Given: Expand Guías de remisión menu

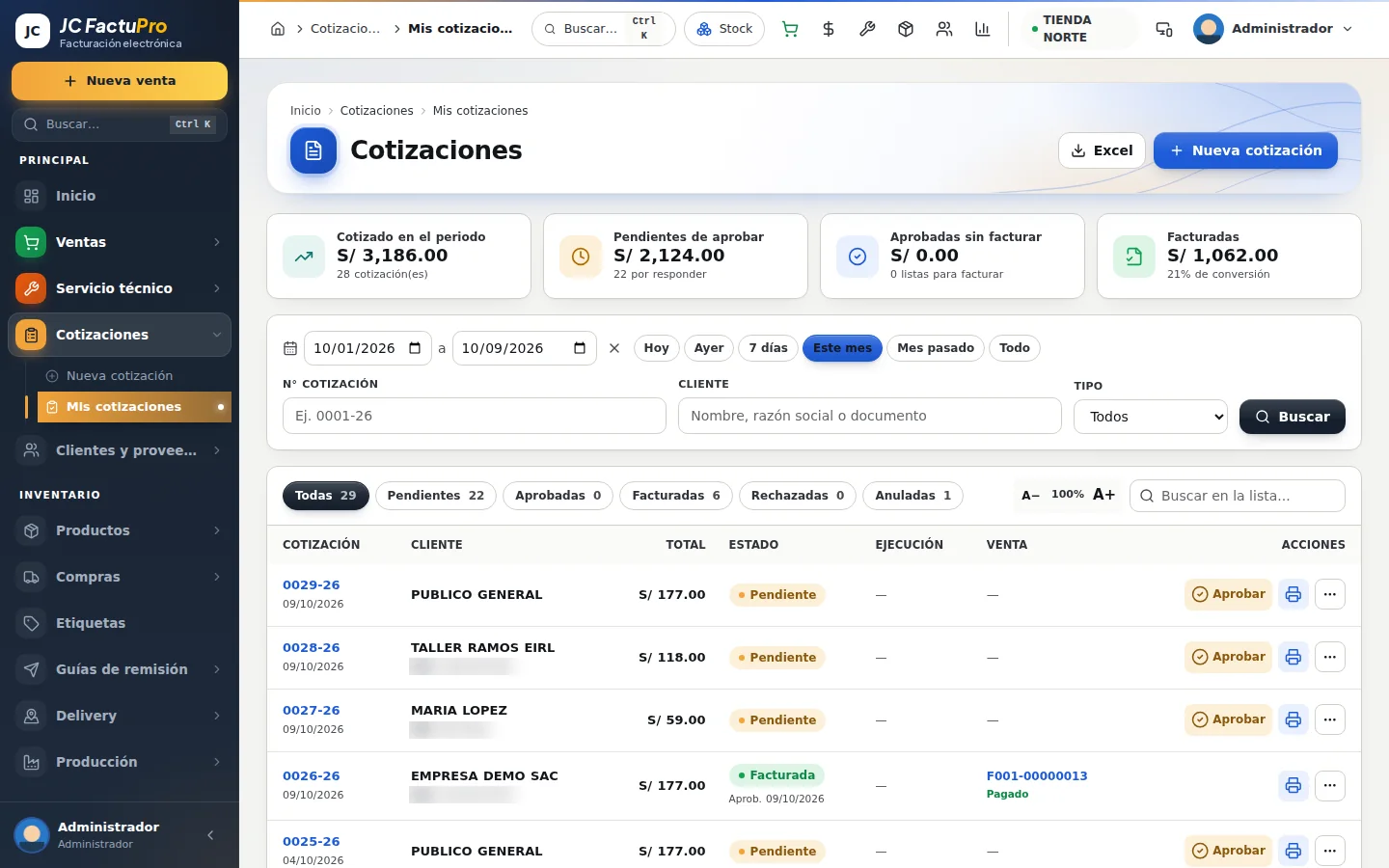Looking at the screenshot, I should [x=120, y=669].
